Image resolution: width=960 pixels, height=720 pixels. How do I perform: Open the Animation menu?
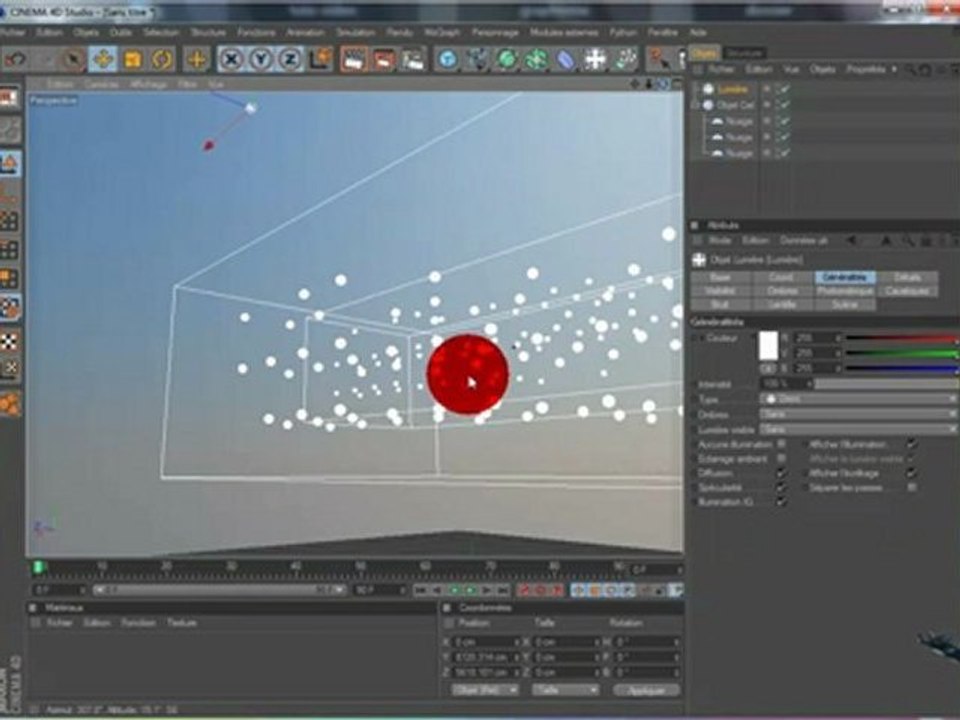[306, 32]
